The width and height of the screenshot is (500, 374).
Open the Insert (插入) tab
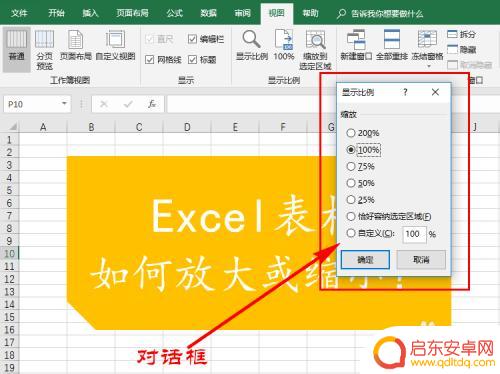point(90,13)
